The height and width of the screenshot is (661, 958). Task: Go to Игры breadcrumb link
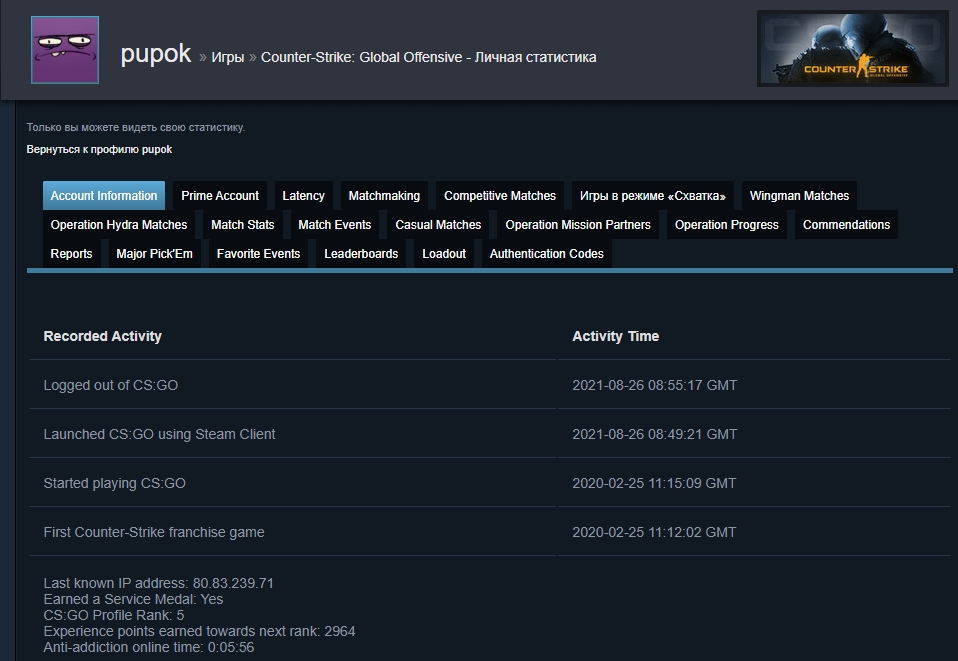tap(228, 58)
